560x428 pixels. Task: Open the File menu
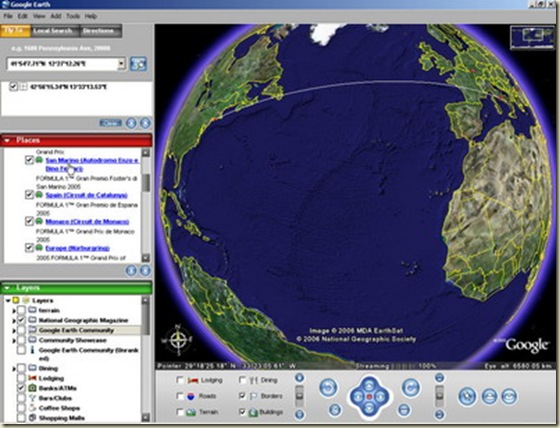click(8, 16)
